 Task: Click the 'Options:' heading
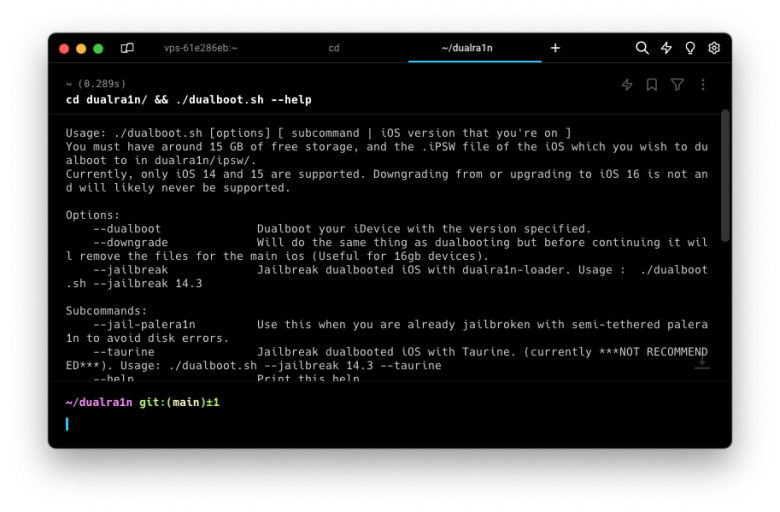[x=93, y=215]
